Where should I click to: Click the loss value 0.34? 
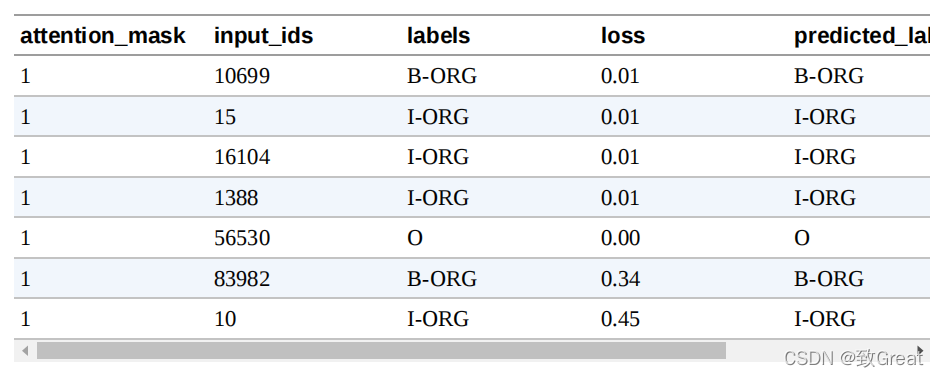click(620, 279)
